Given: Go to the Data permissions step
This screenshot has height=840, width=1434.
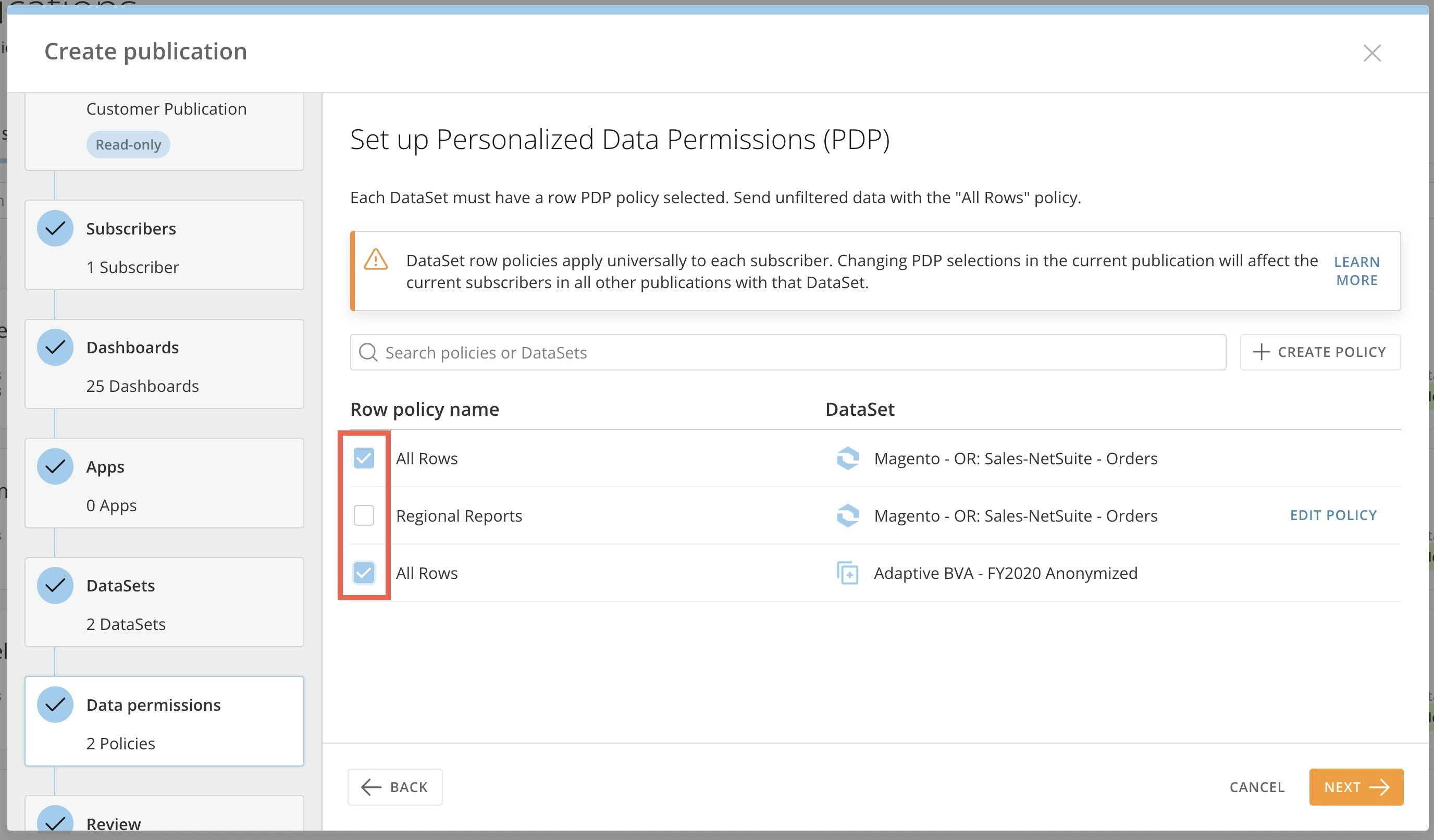Looking at the screenshot, I should click(164, 722).
